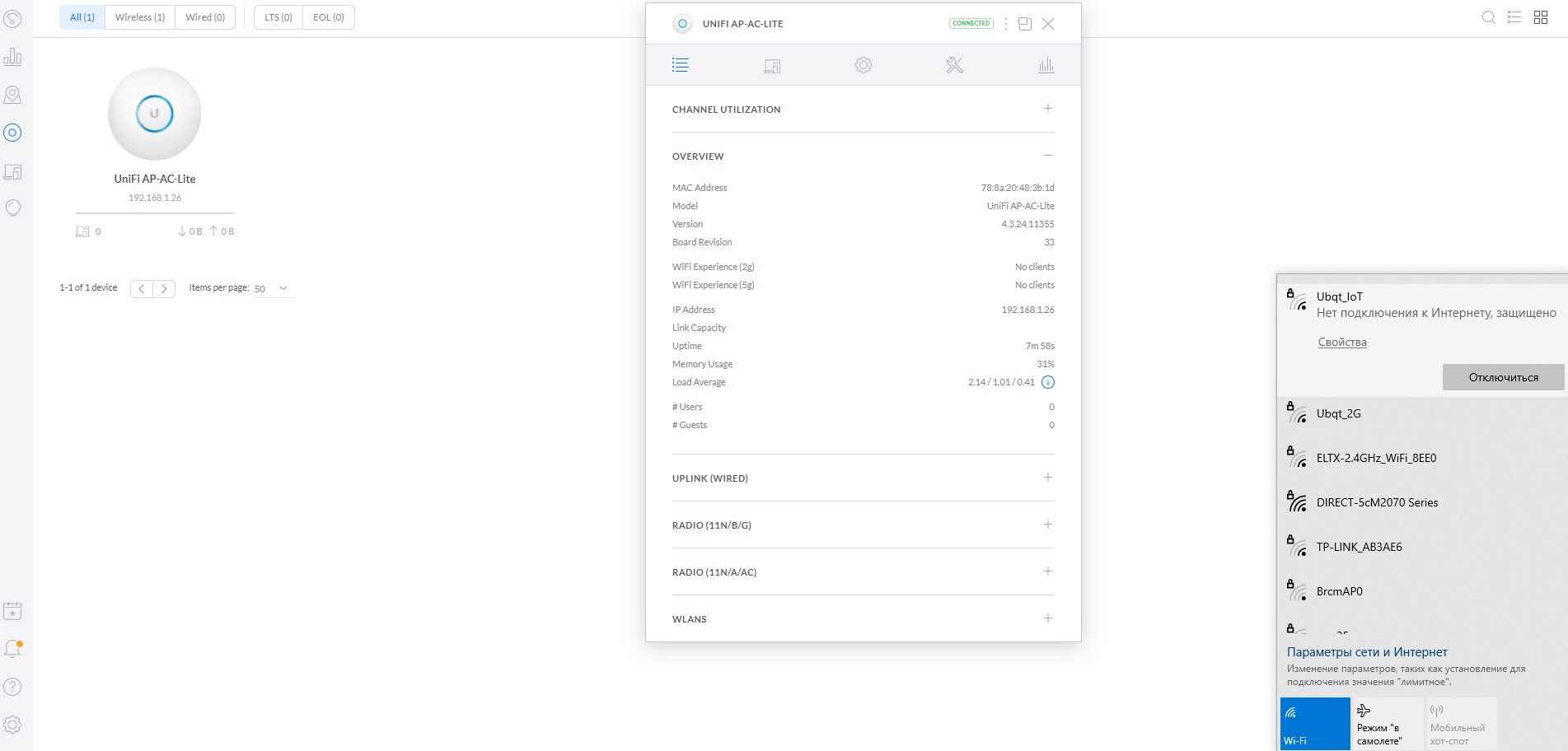Open the Config gear tab in device panel
The height and width of the screenshot is (751, 1568).
864,65
